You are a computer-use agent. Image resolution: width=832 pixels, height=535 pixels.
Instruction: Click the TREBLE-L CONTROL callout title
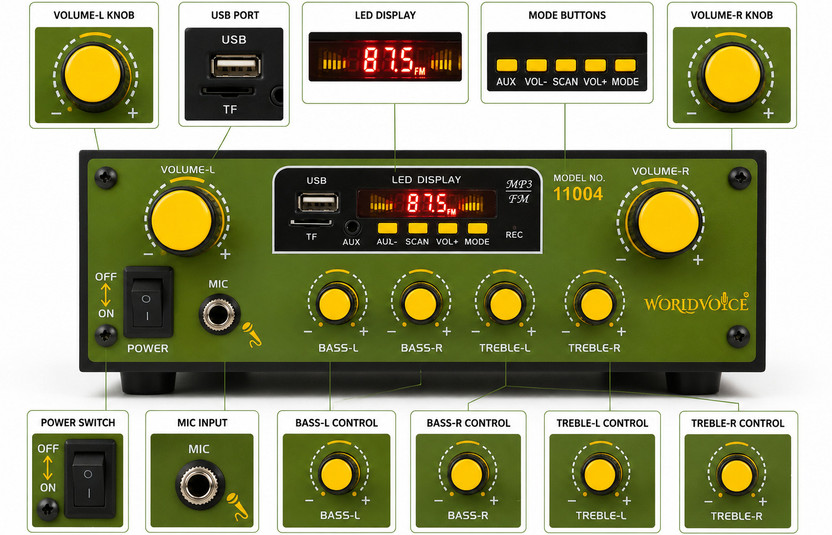602,423
